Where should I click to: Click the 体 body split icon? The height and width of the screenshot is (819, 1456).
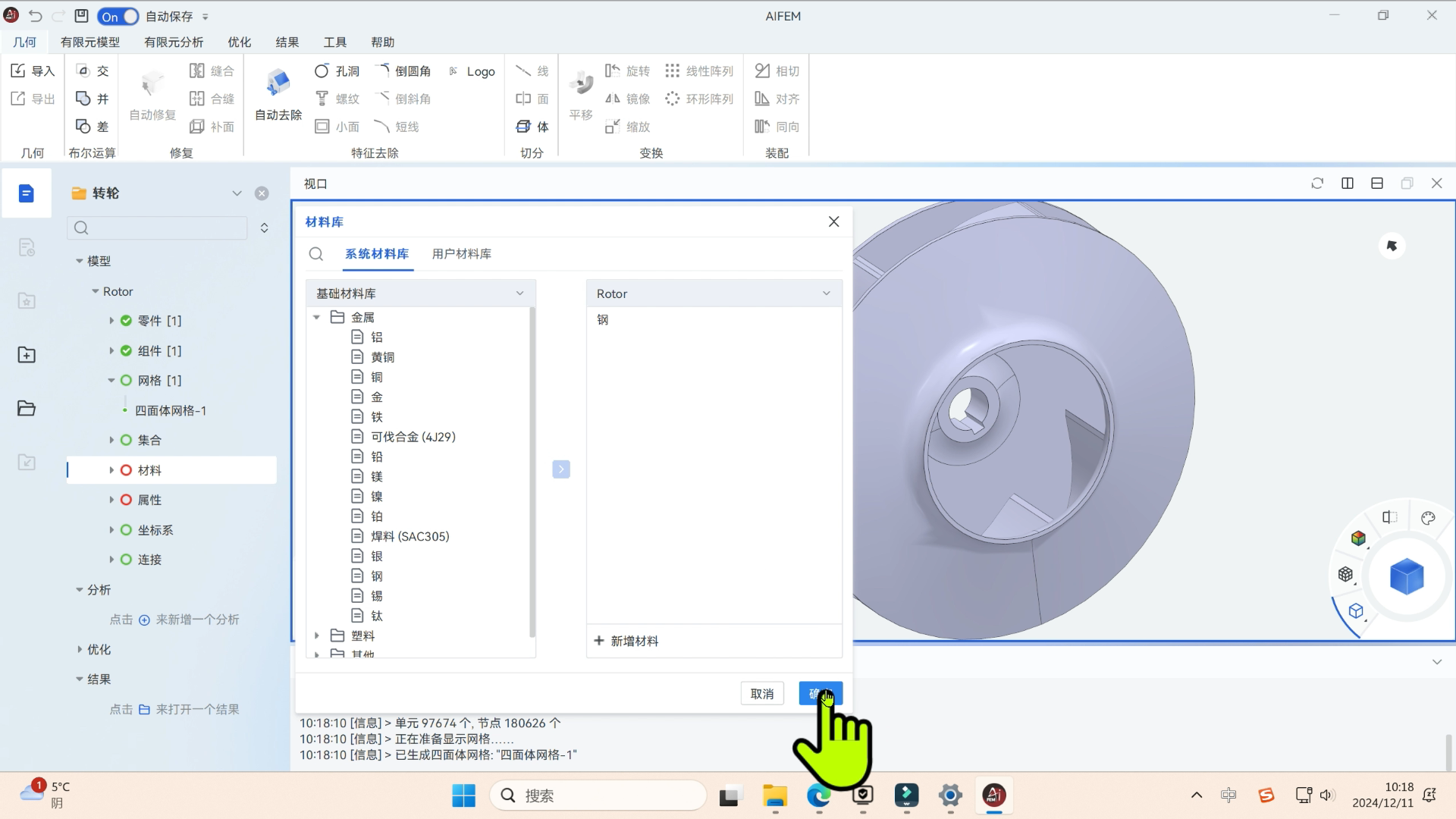point(523,127)
